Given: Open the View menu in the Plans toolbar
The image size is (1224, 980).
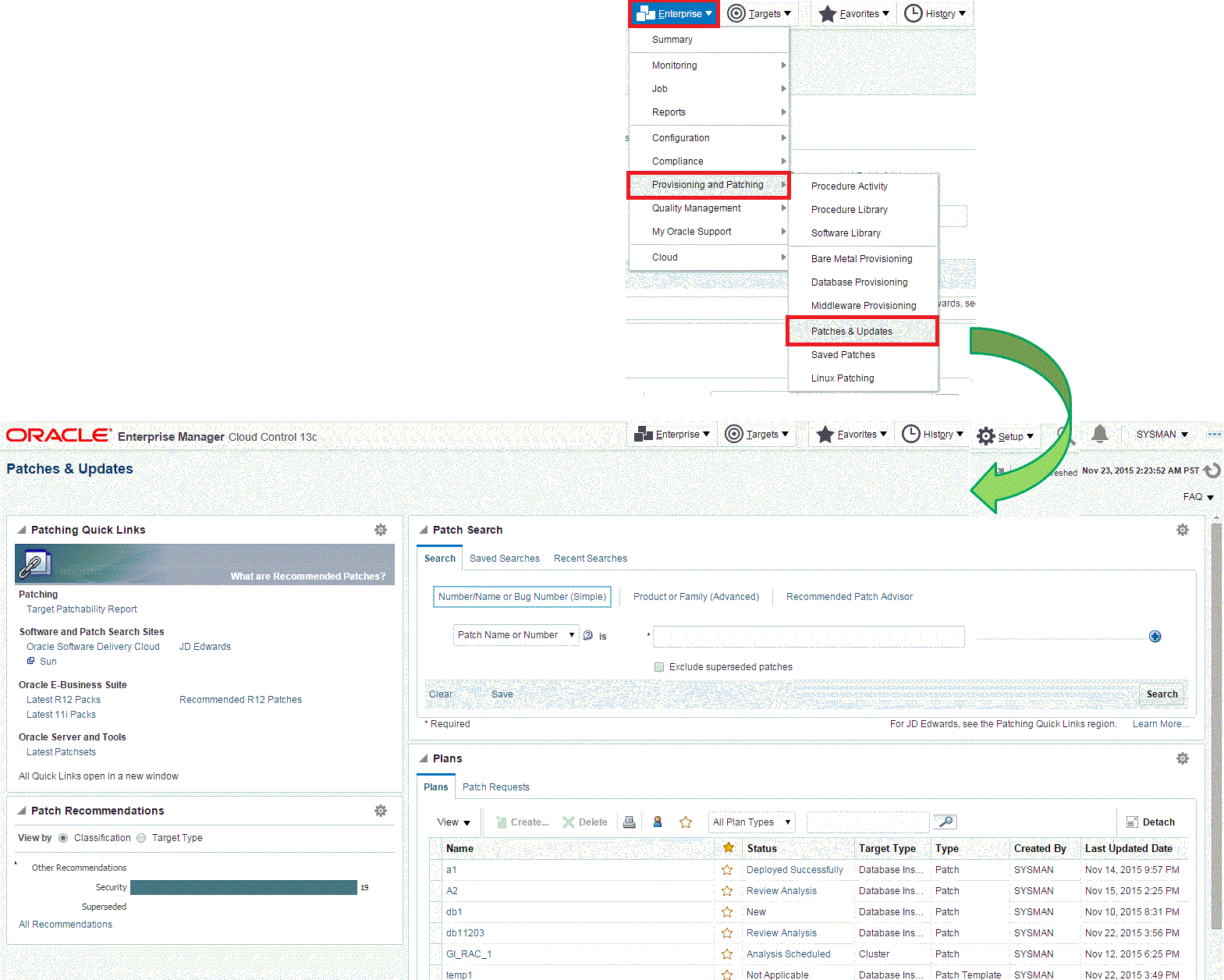Looking at the screenshot, I should tap(454, 822).
